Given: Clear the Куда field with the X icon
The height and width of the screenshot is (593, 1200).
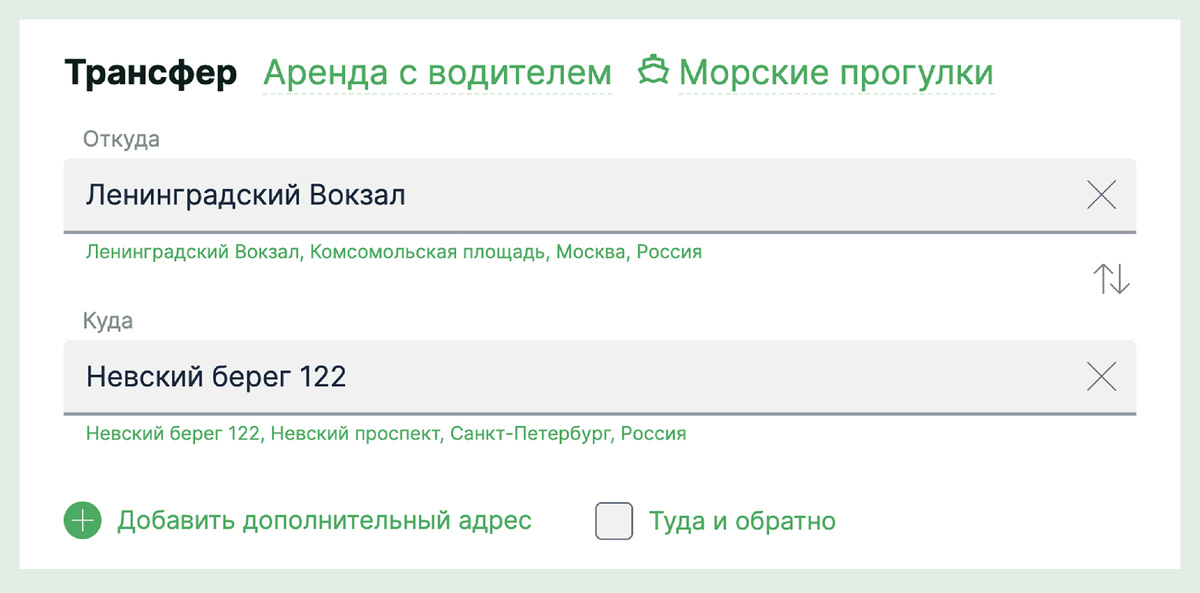Looking at the screenshot, I should tap(1102, 377).
